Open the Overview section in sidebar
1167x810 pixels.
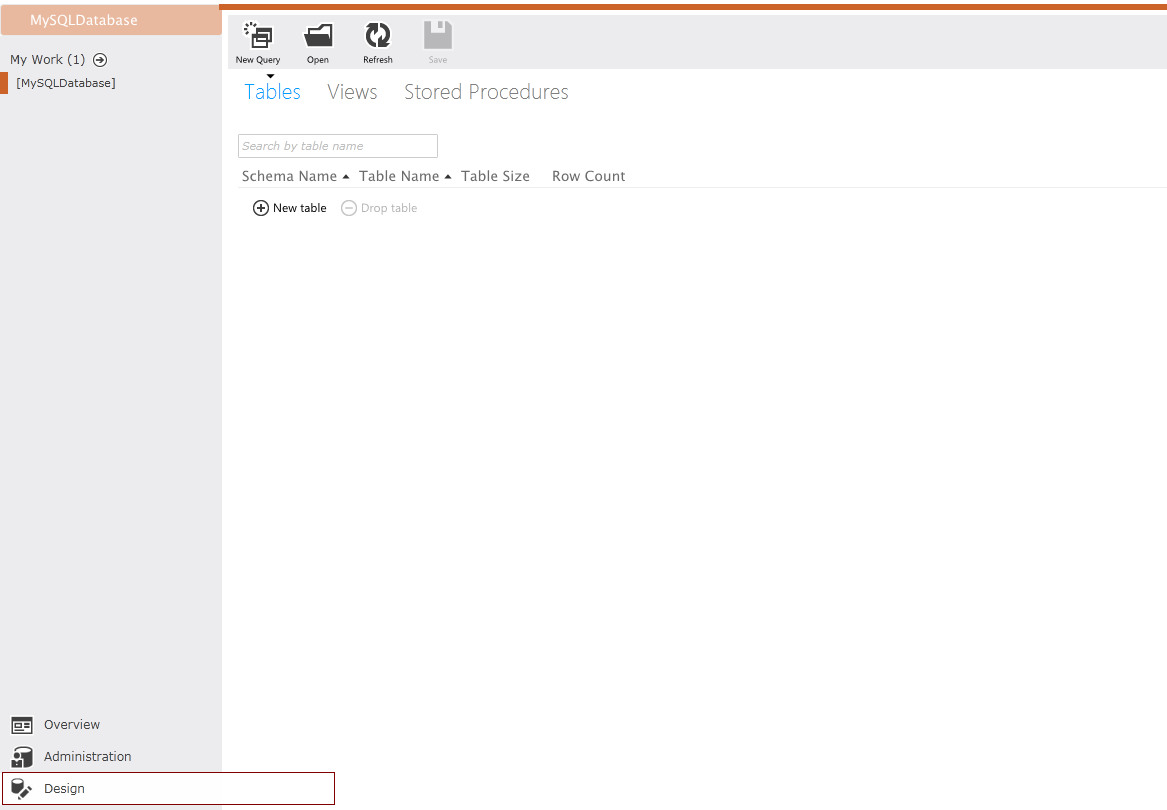coord(71,725)
